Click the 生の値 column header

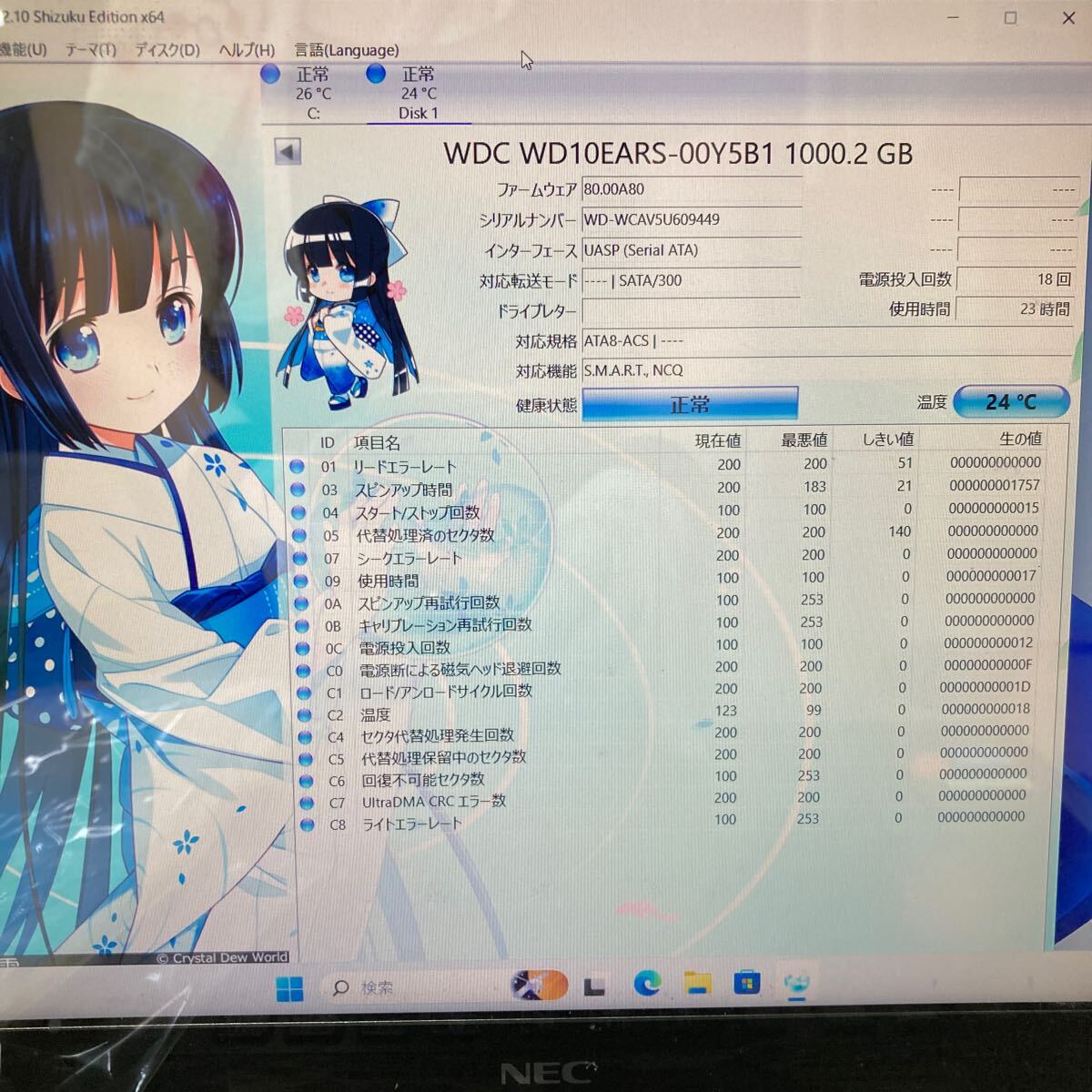click(1020, 439)
